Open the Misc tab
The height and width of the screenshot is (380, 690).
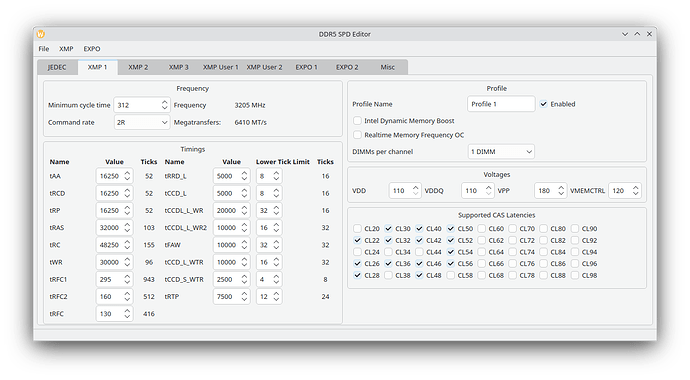tap(388, 67)
